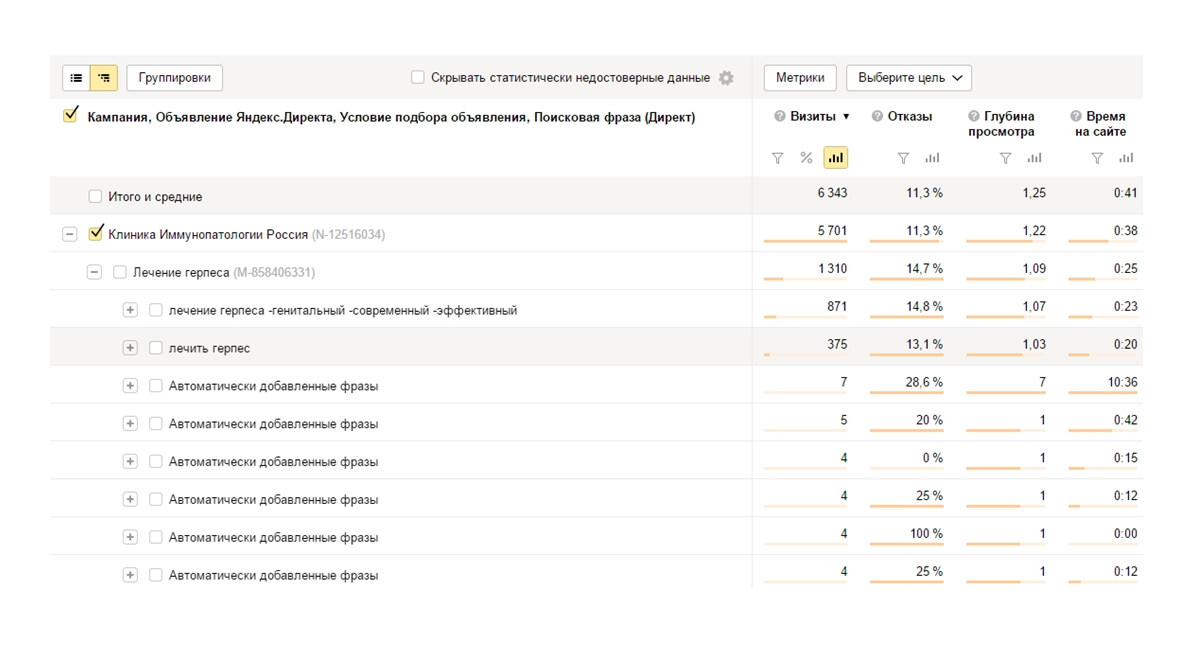Click the time on site value 0:38

1126,231
